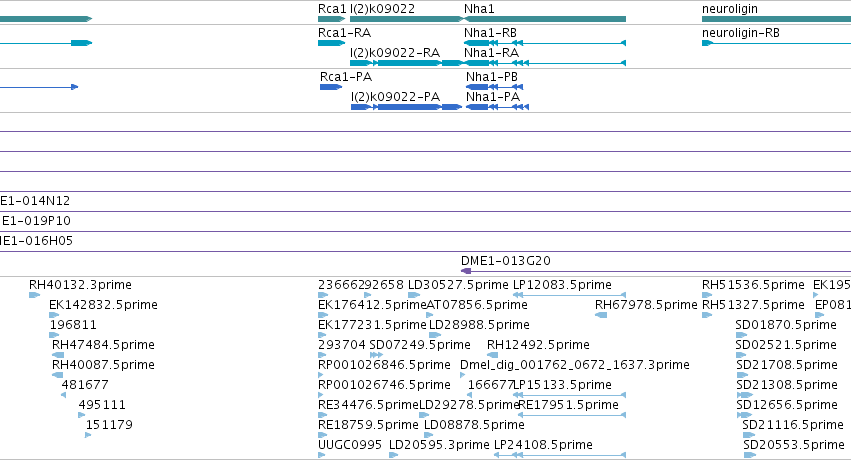851x460 pixels.
Task: Click the Rca1-RA transcript arrow
Action: coord(332,43)
